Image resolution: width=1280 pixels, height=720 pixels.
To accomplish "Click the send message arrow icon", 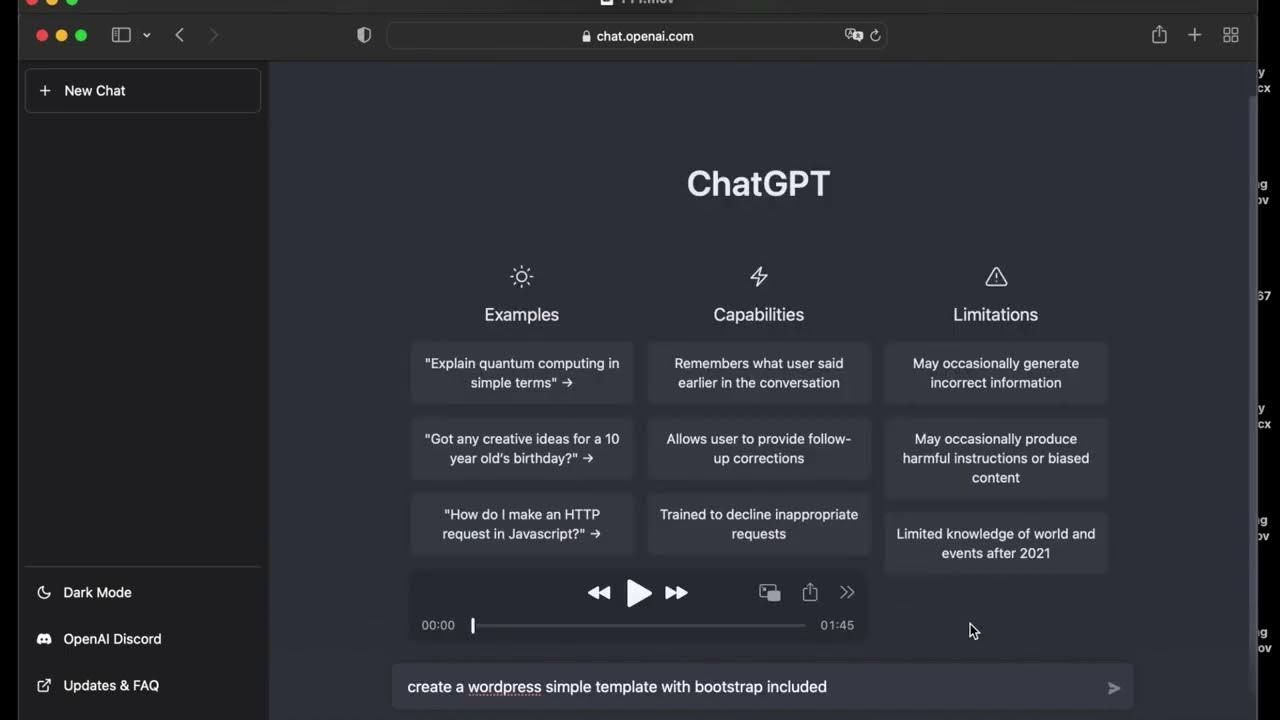I will point(1113,688).
